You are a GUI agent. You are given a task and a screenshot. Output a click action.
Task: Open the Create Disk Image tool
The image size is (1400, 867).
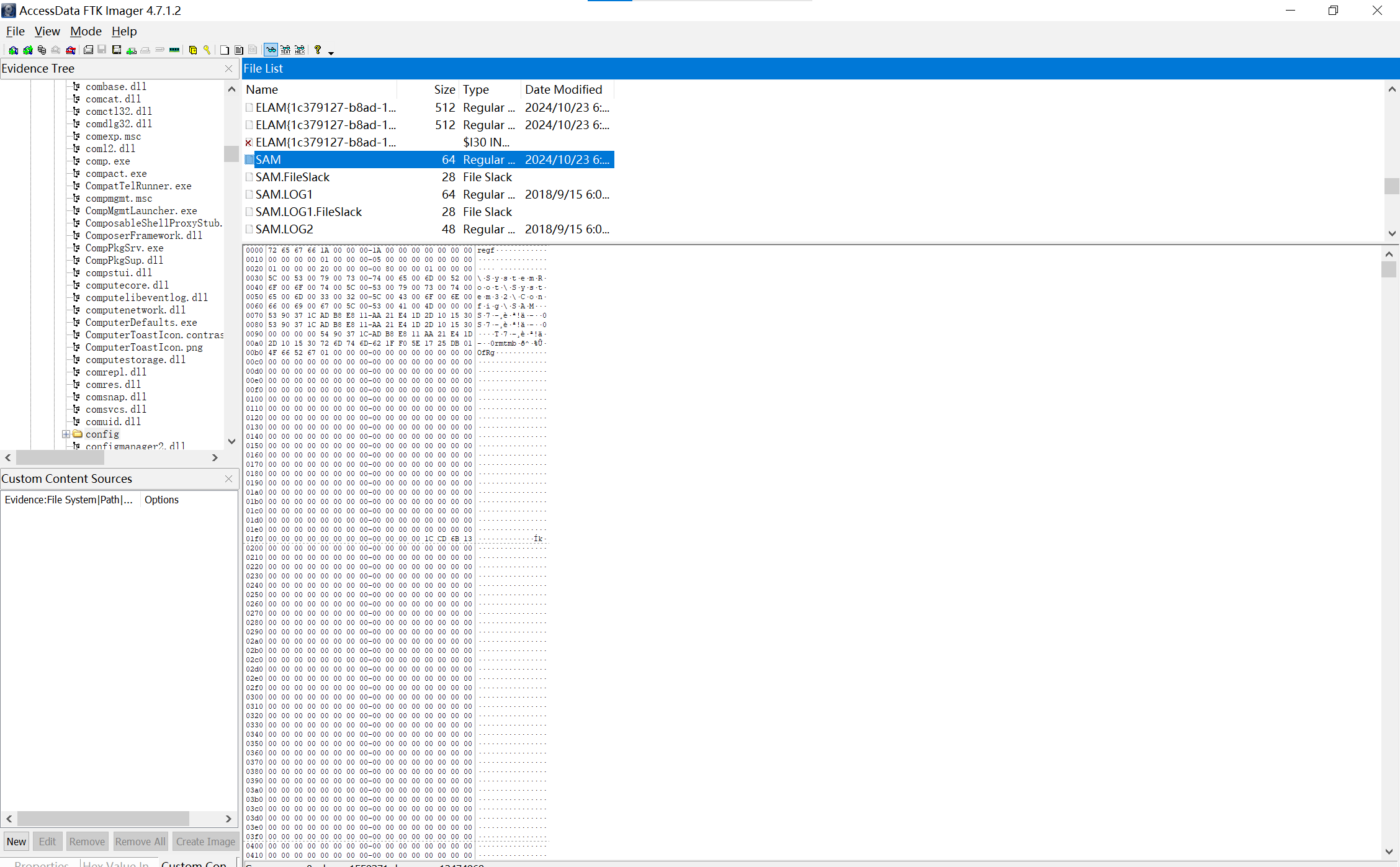[88, 50]
